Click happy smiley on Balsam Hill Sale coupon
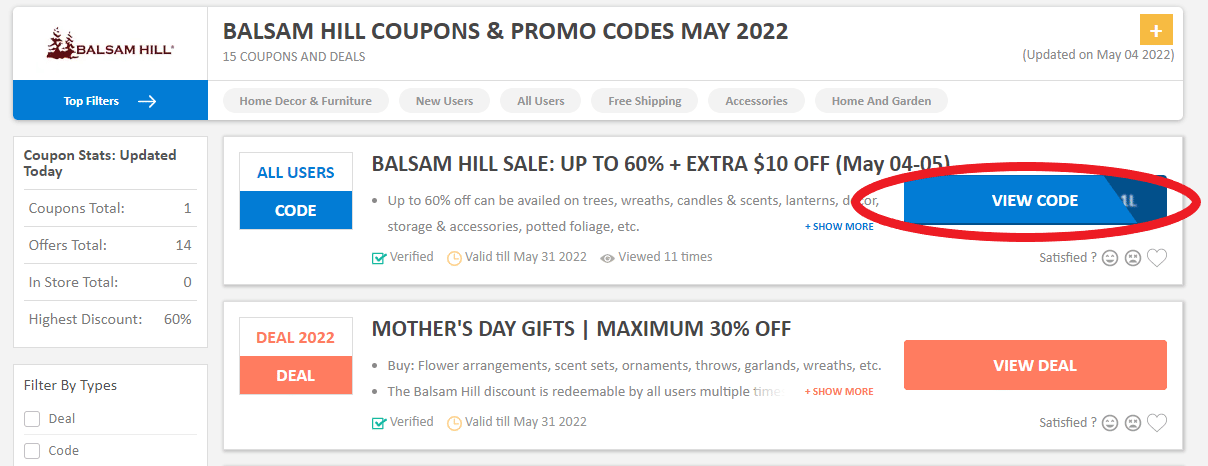 pos(1110,258)
